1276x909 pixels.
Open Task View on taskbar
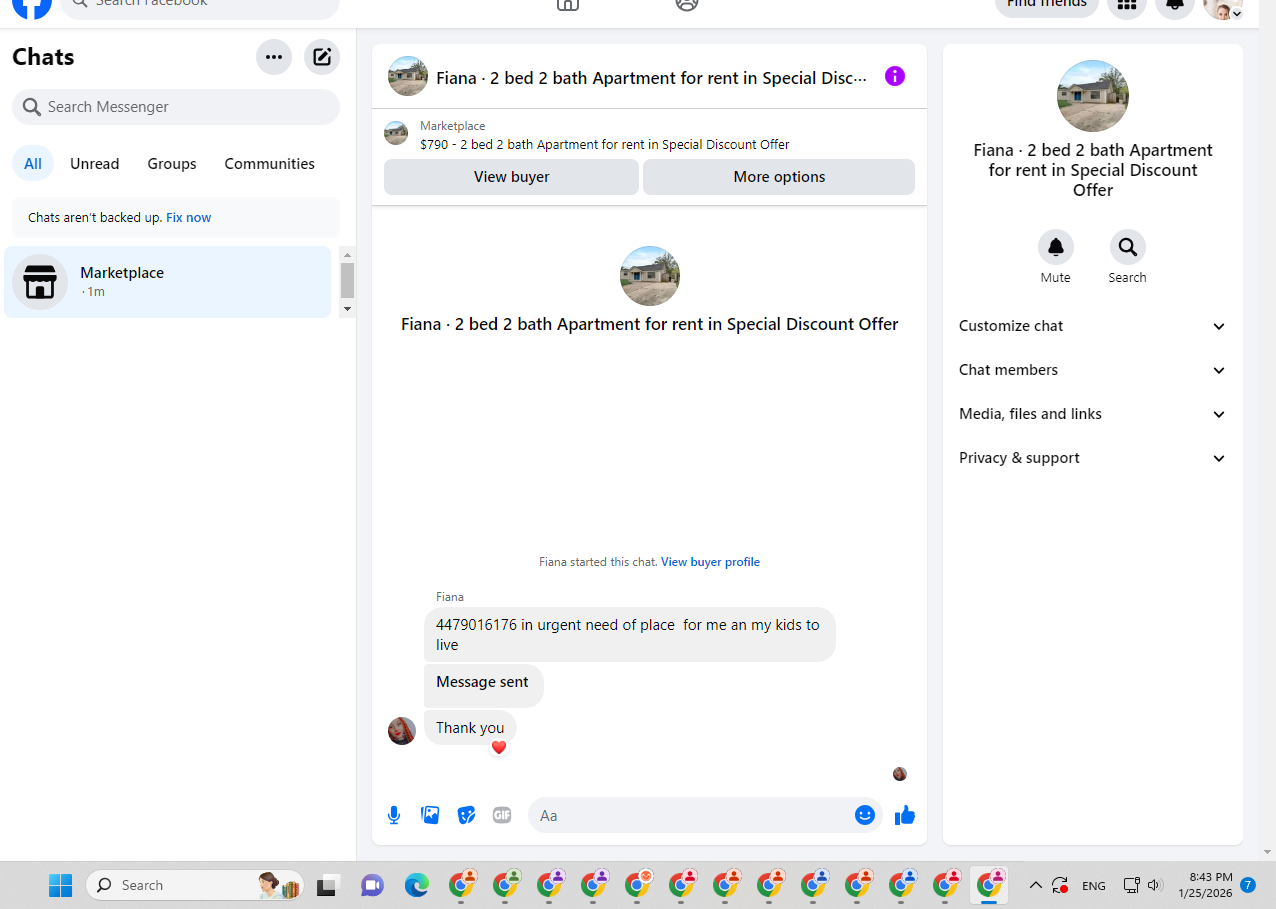(328, 885)
